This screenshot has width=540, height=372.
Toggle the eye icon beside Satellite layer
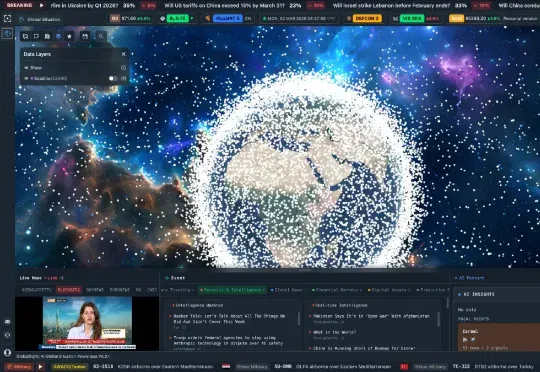click(x=26, y=79)
